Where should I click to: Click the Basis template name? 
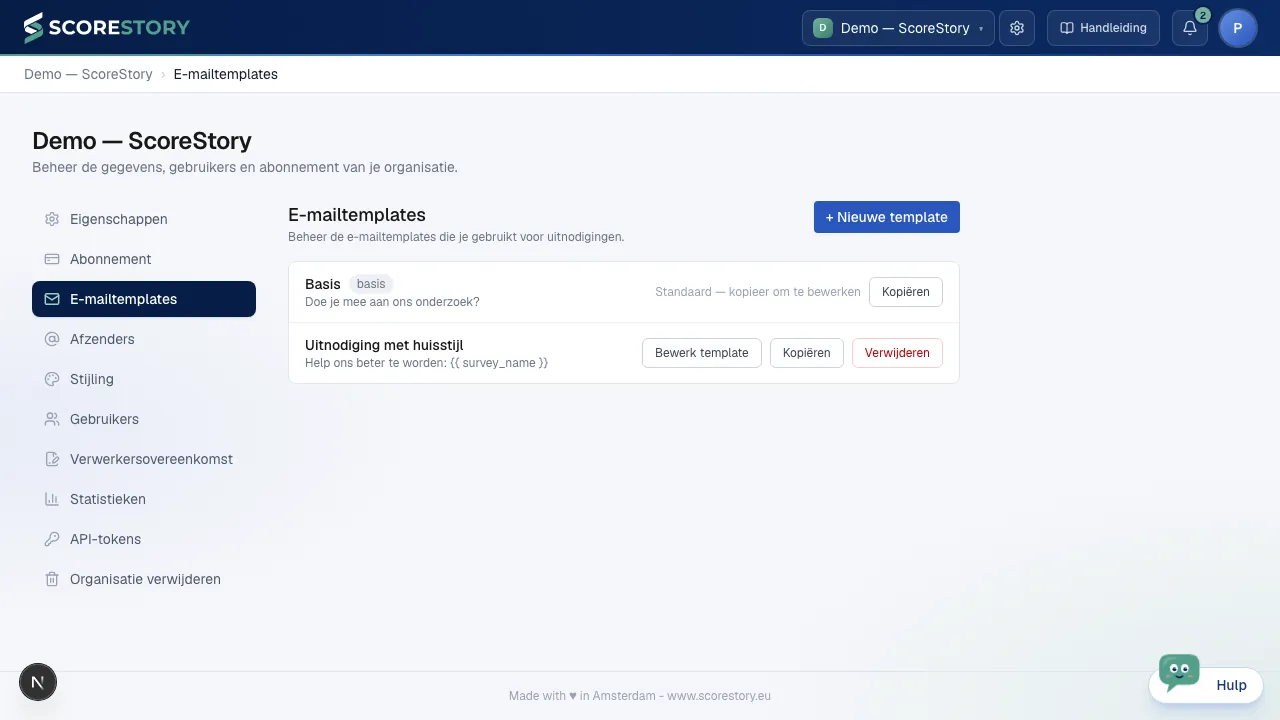[x=323, y=284]
